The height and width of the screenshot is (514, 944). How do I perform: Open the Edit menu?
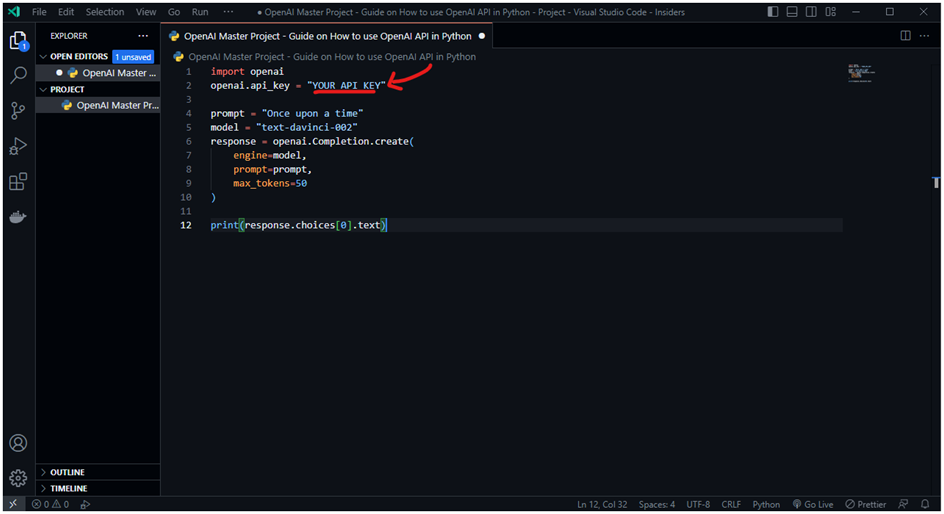point(66,11)
